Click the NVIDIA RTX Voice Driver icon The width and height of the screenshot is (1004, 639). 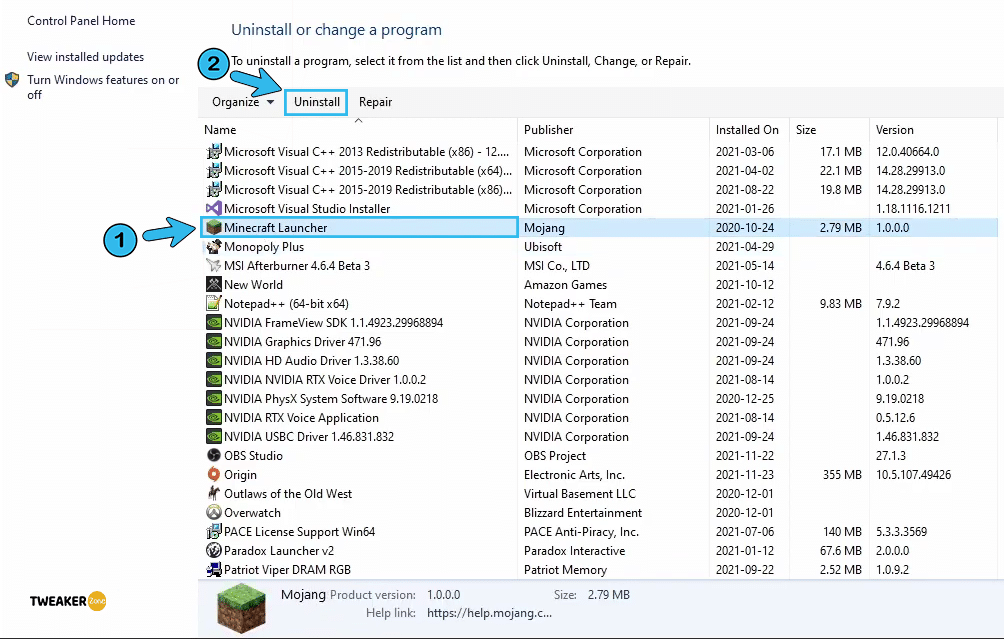coord(214,380)
